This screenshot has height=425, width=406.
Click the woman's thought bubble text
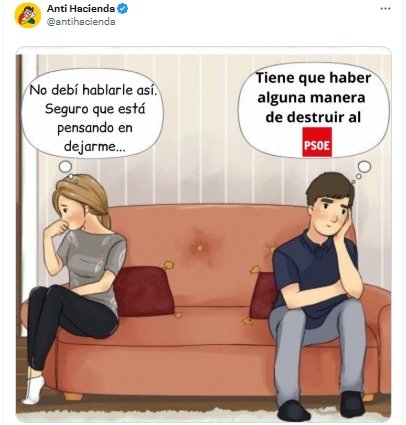[x=93, y=118]
